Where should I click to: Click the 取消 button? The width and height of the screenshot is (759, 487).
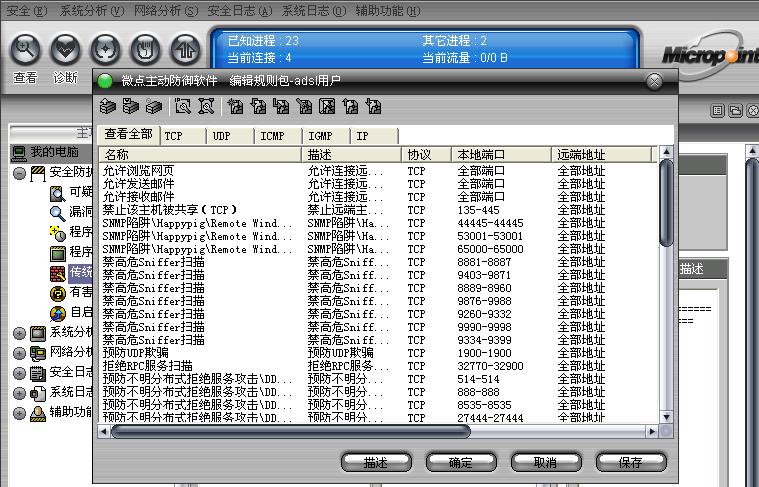click(x=546, y=462)
